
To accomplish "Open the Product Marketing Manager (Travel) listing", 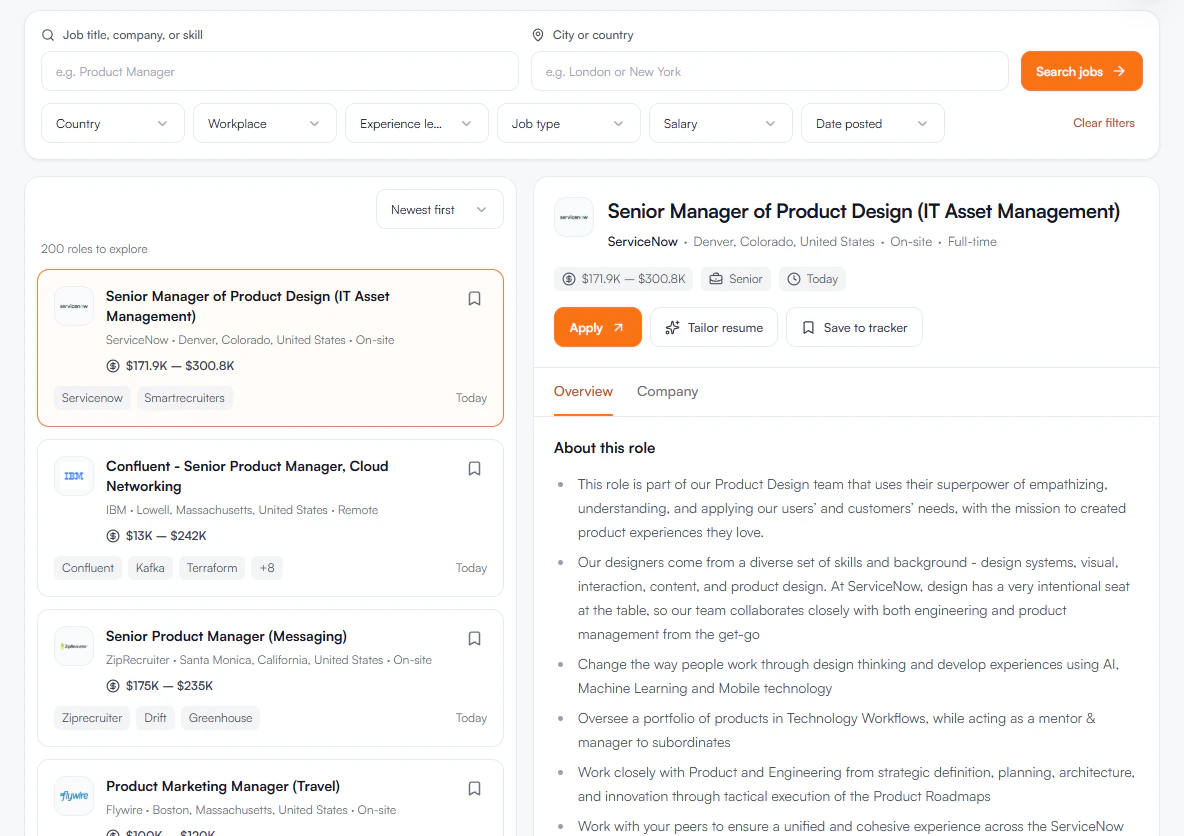I will 270,798.
